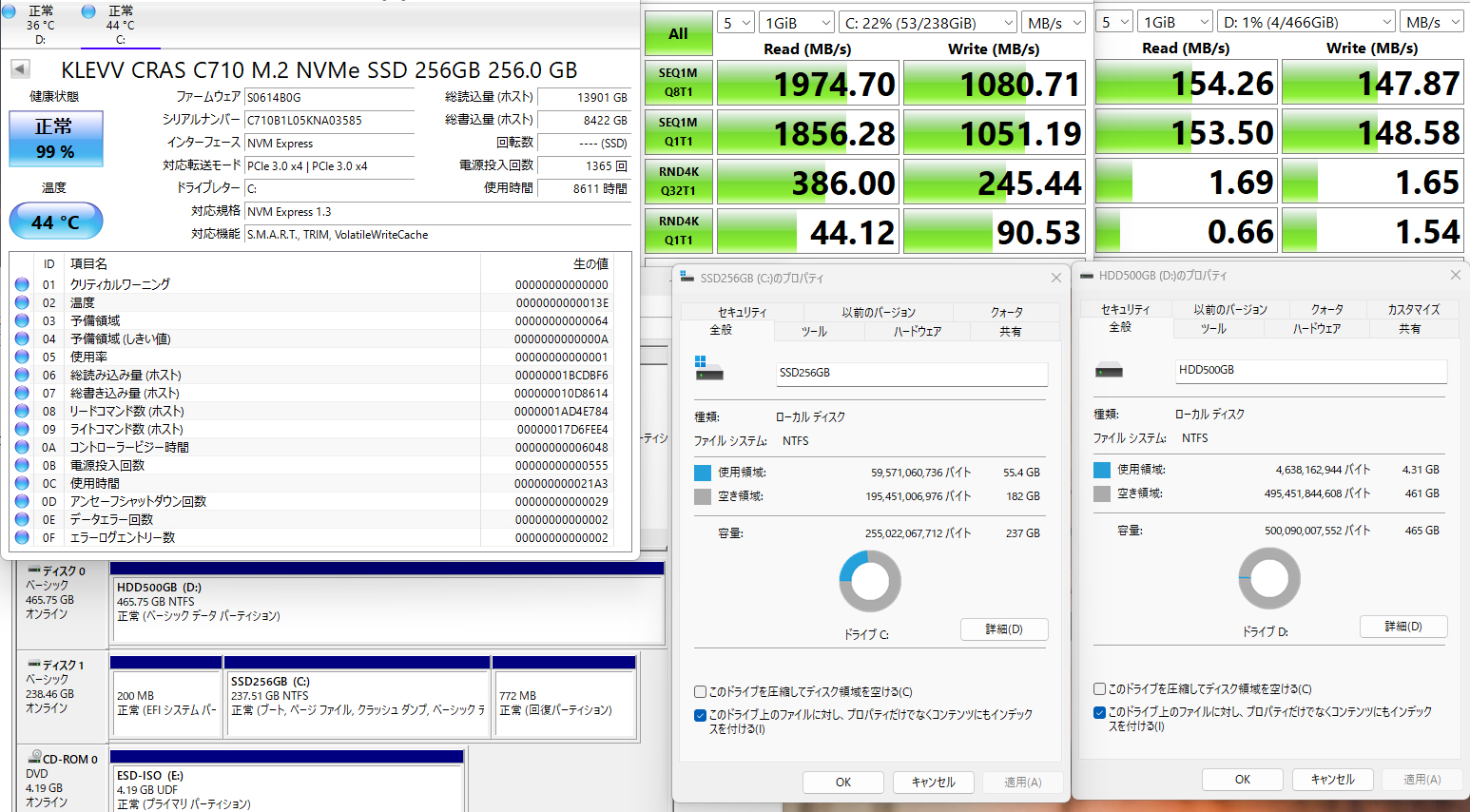1470x812 pixels.
Task: Open the D: 1% drive selection dropdown
Action: click(x=1307, y=22)
